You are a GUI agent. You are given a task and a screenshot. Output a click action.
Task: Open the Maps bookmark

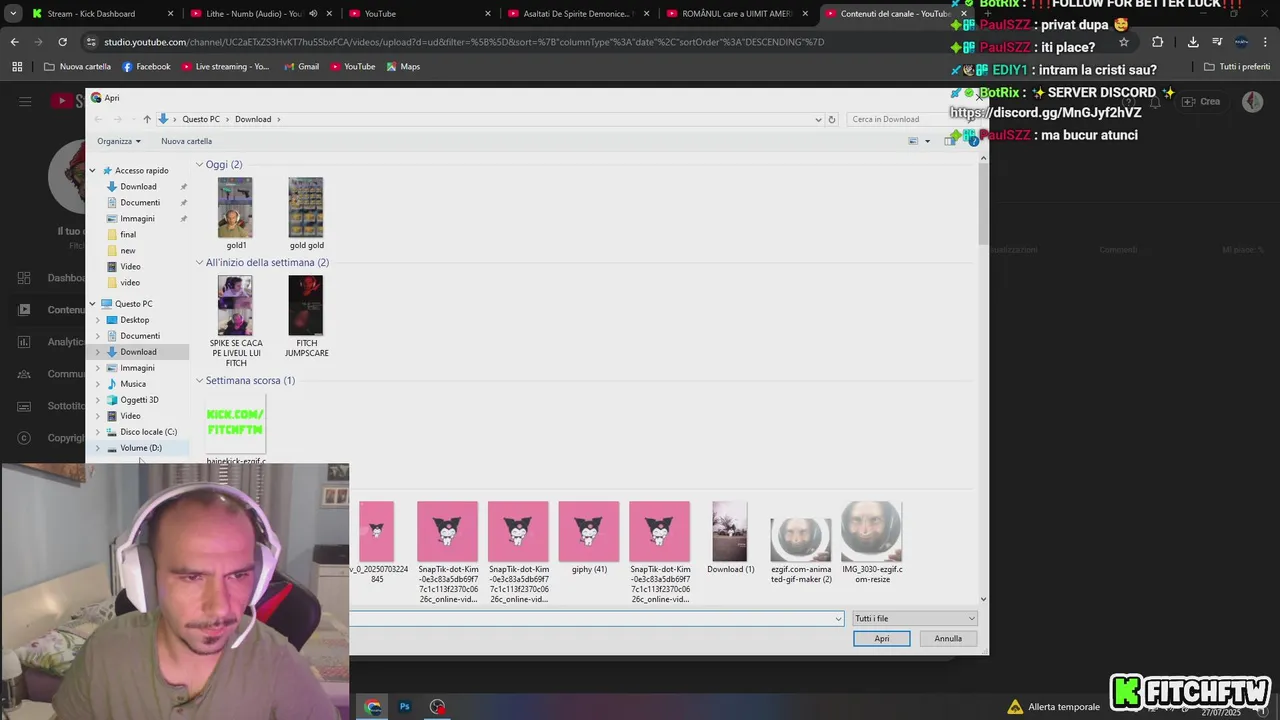coord(403,67)
